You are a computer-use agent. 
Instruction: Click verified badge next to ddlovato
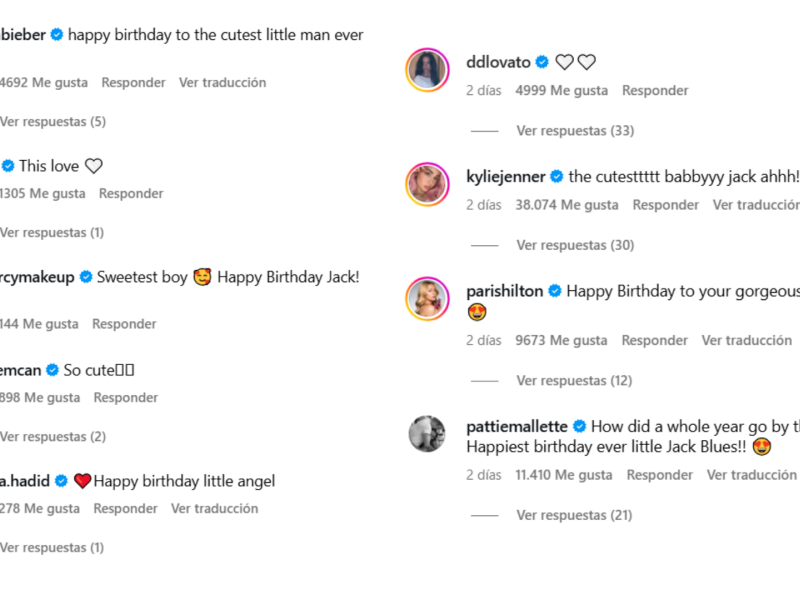coord(542,62)
